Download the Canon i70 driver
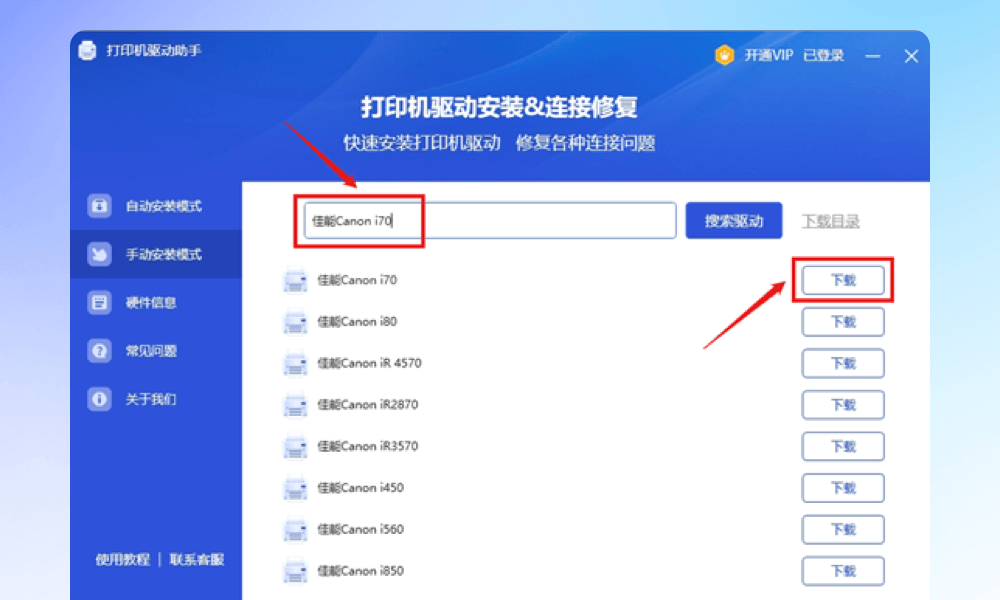Image resolution: width=1000 pixels, height=600 pixels. pos(843,281)
